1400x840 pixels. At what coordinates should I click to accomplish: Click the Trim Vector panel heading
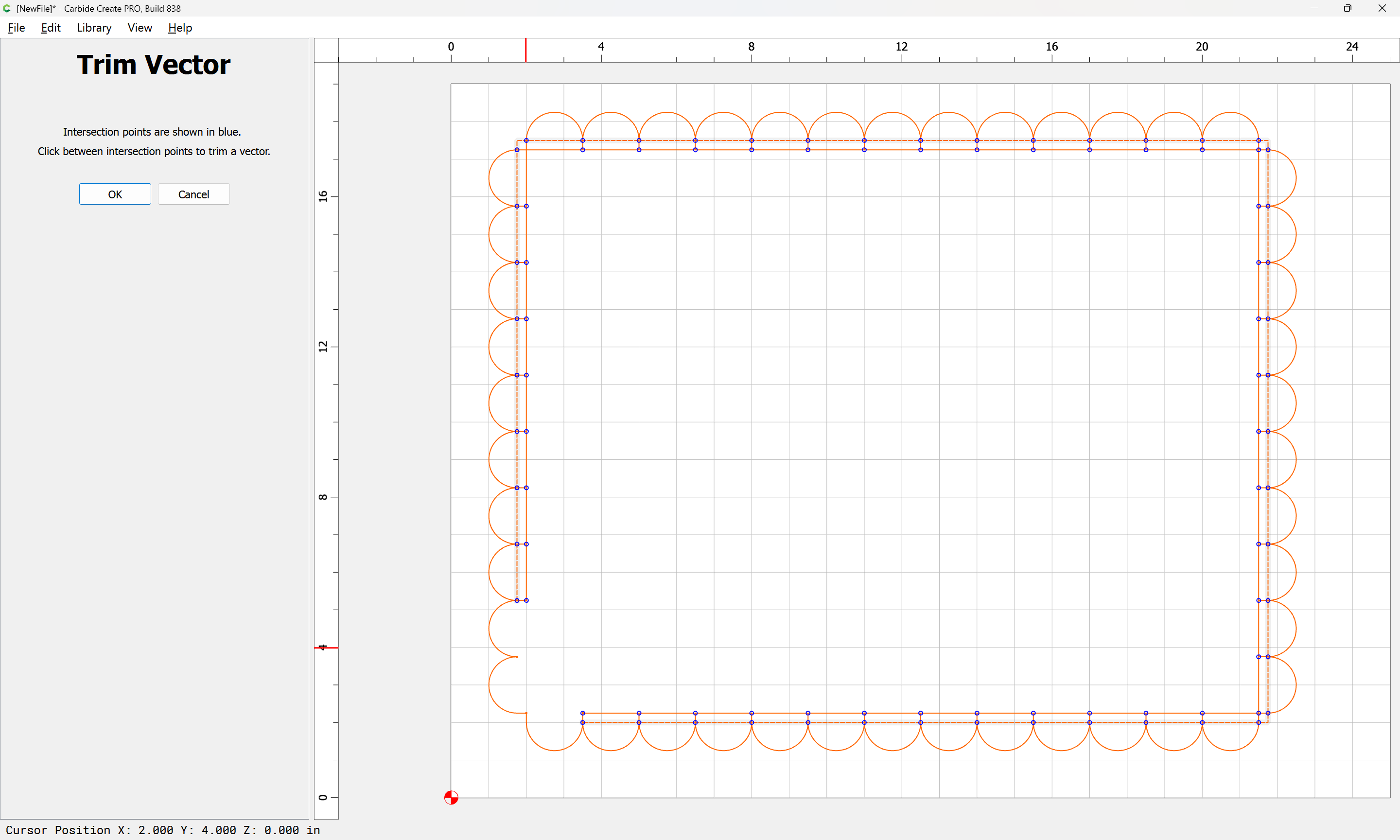pyautogui.click(x=153, y=65)
